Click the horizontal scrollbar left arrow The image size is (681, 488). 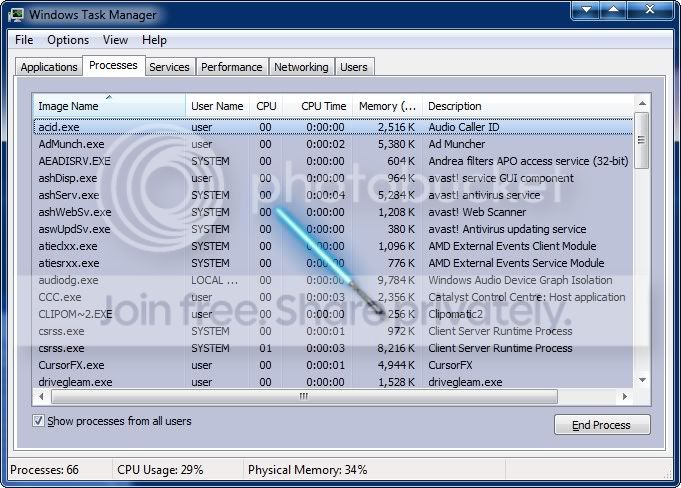pos(41,396)
